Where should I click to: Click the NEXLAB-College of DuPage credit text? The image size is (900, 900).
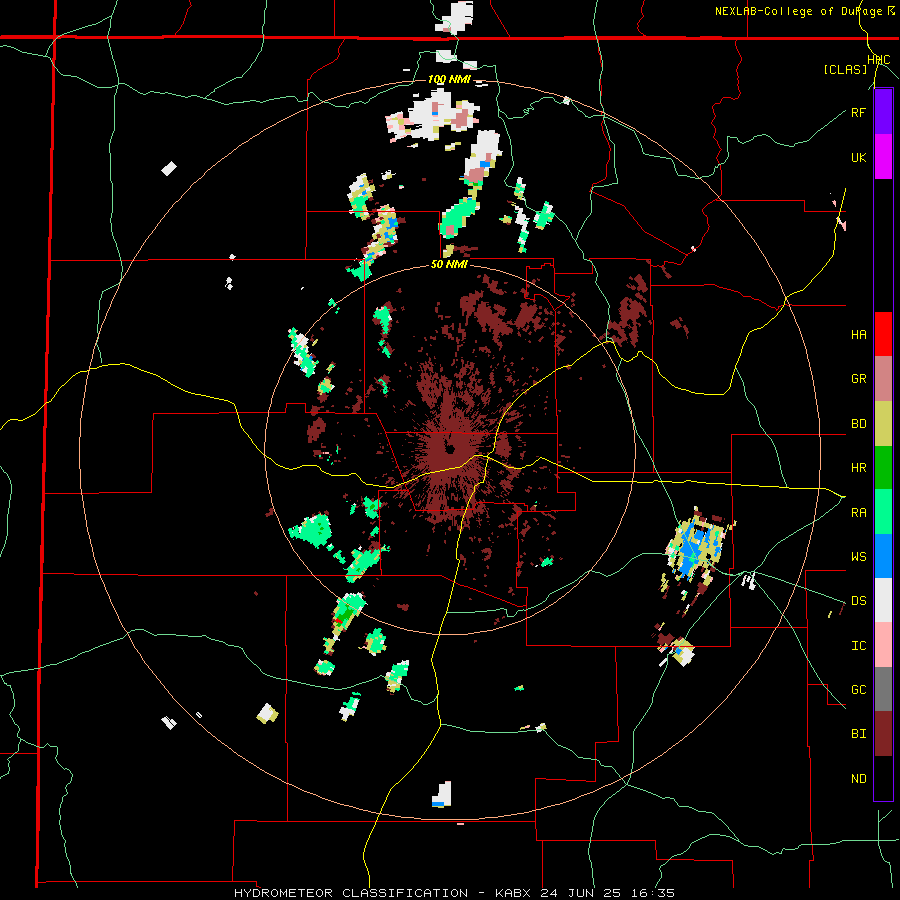[x=798, y=11]
